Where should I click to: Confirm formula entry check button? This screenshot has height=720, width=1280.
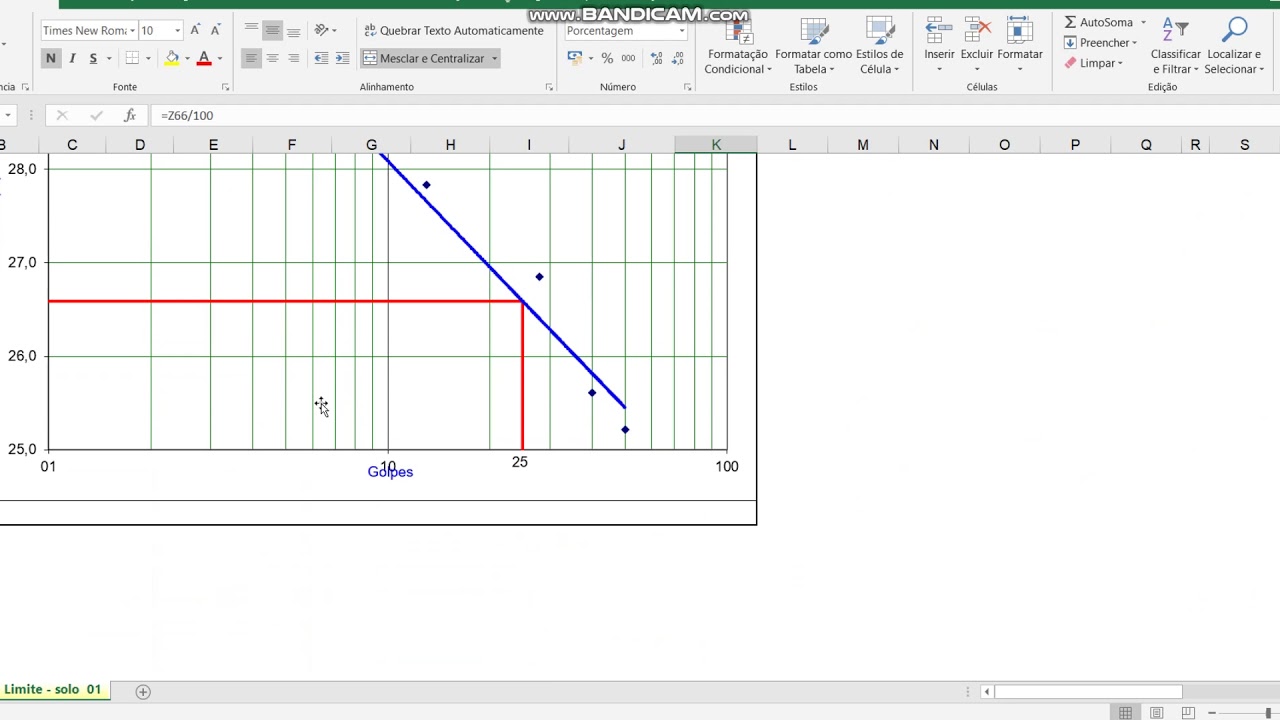[96, 116]
